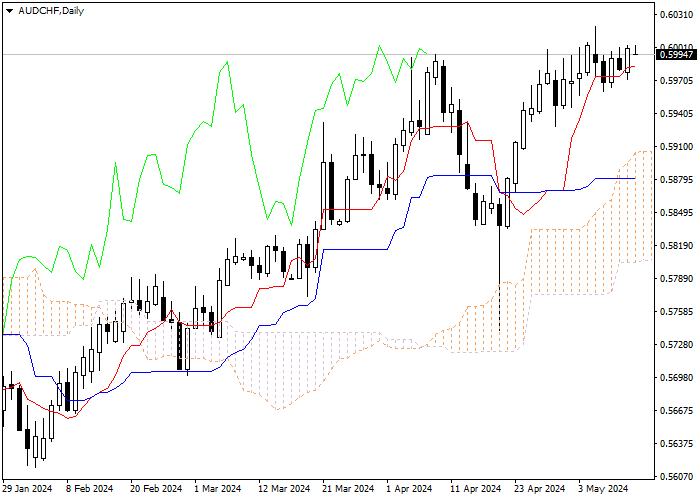Click price axis value 0.58495

coord(677,212)
